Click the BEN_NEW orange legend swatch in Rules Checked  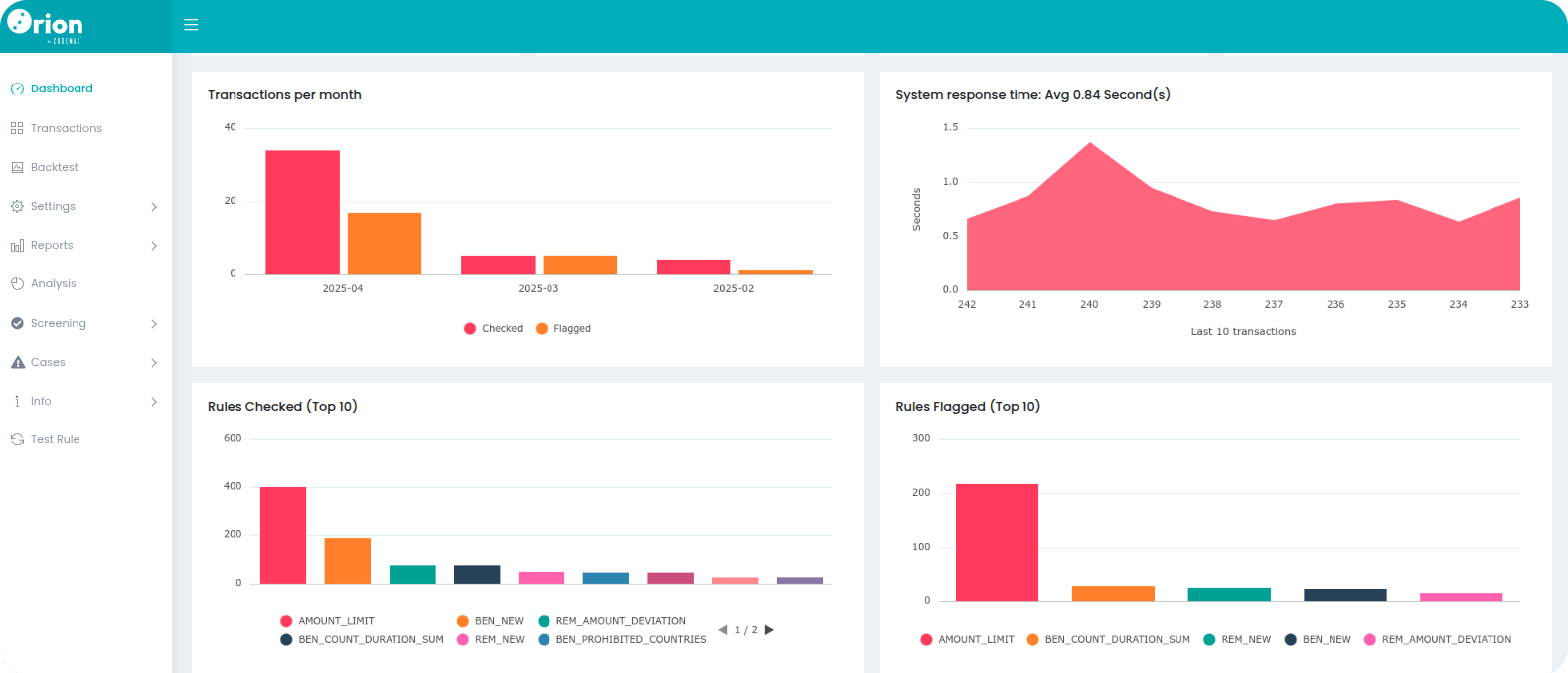(x=462, y=621)
